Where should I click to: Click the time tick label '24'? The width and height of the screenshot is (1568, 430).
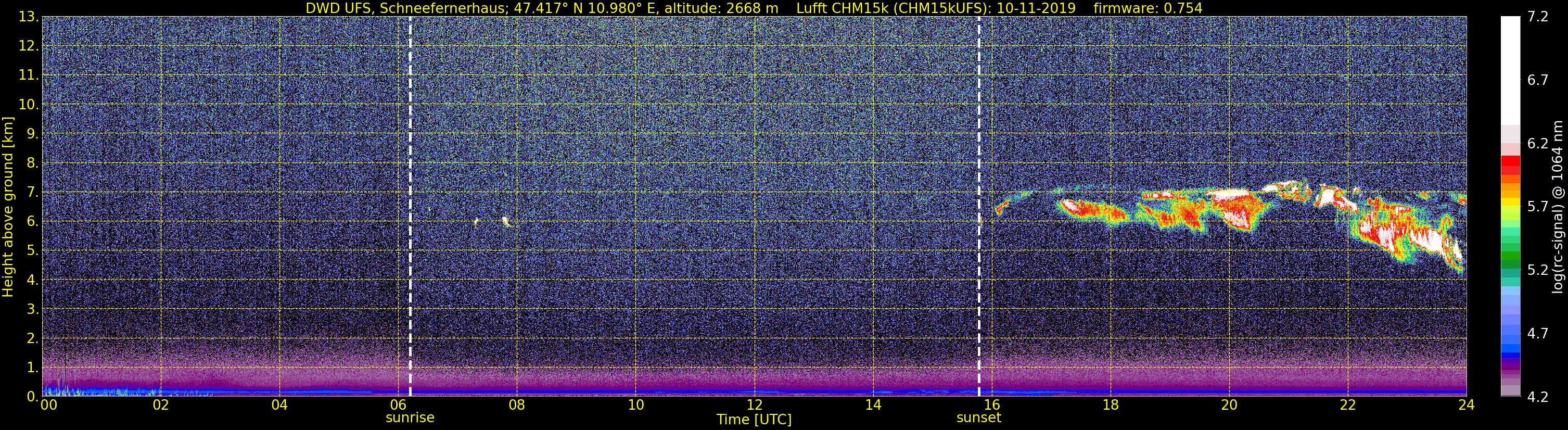(x=1467, y=405)
